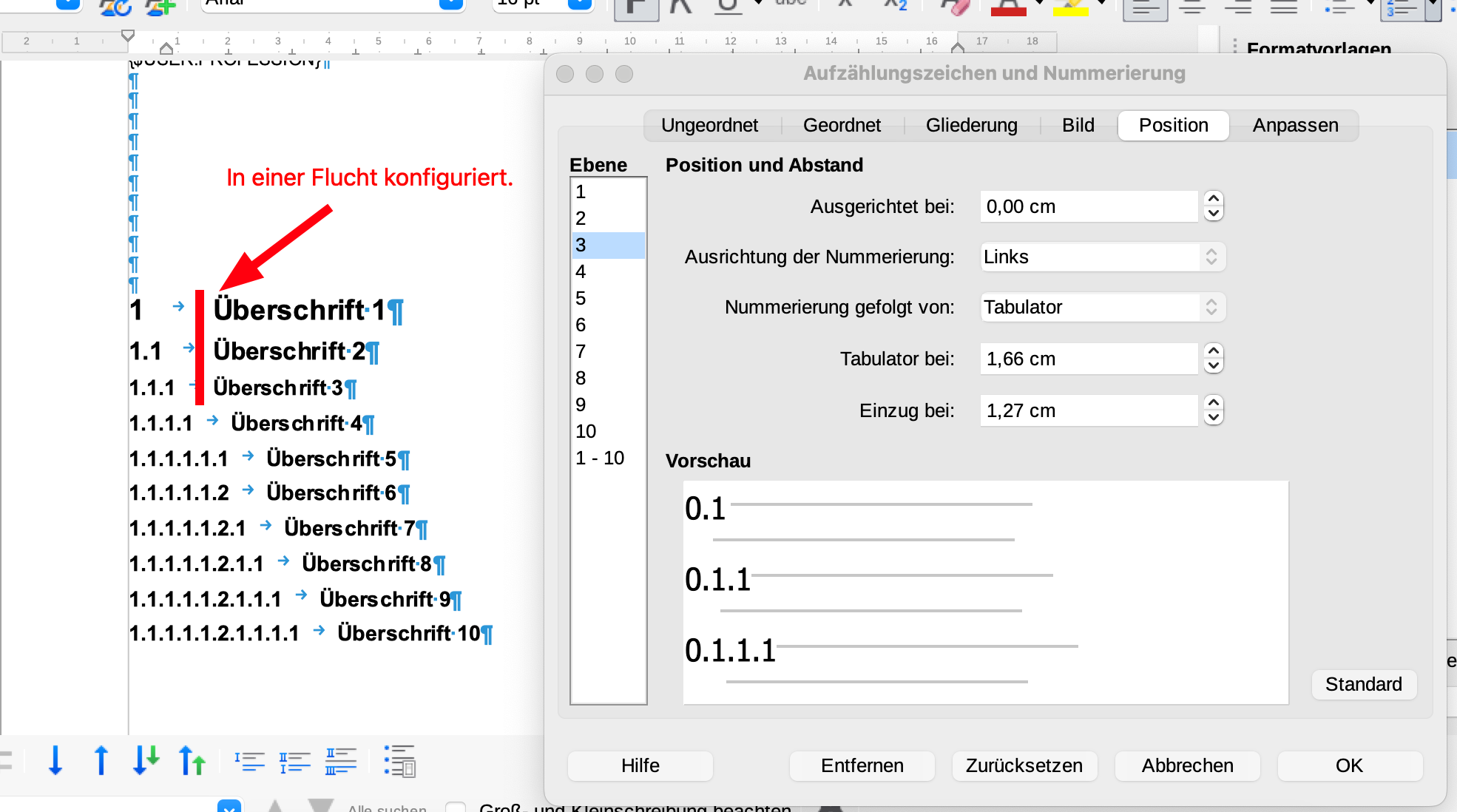
Task: Open Ausrichtung der Nummerierung dropdown
Action: 1102,257
